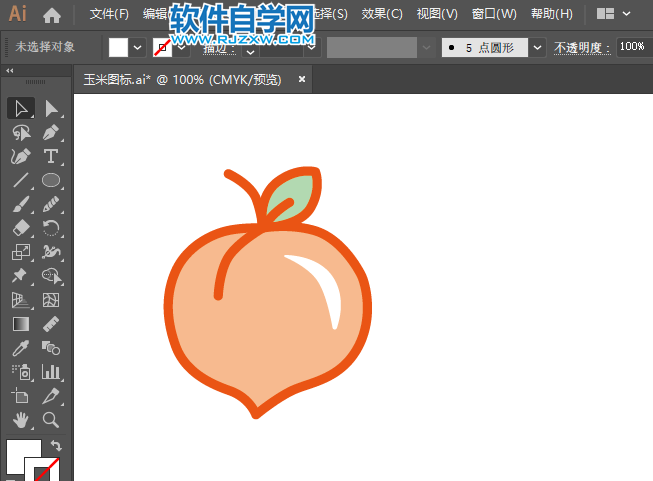Image resolution: width=653 pixels, height=481 pixels.
Task: Select the Rotate tool
Action: pos(51,228)
